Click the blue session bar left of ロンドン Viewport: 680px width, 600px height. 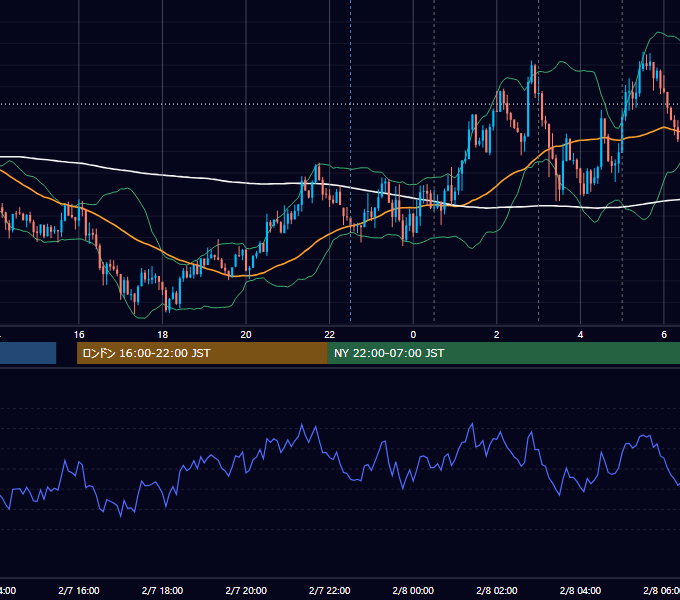(28, 353)
